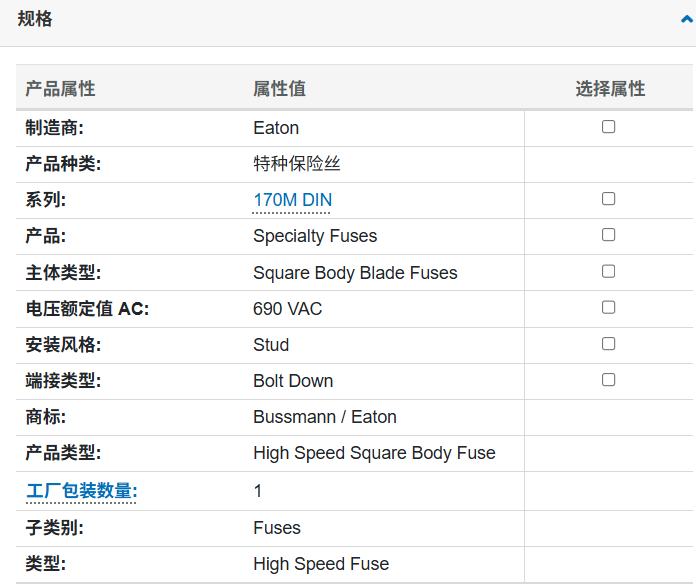Click the 类型 High Speed Fuse value

coord(321,564)
